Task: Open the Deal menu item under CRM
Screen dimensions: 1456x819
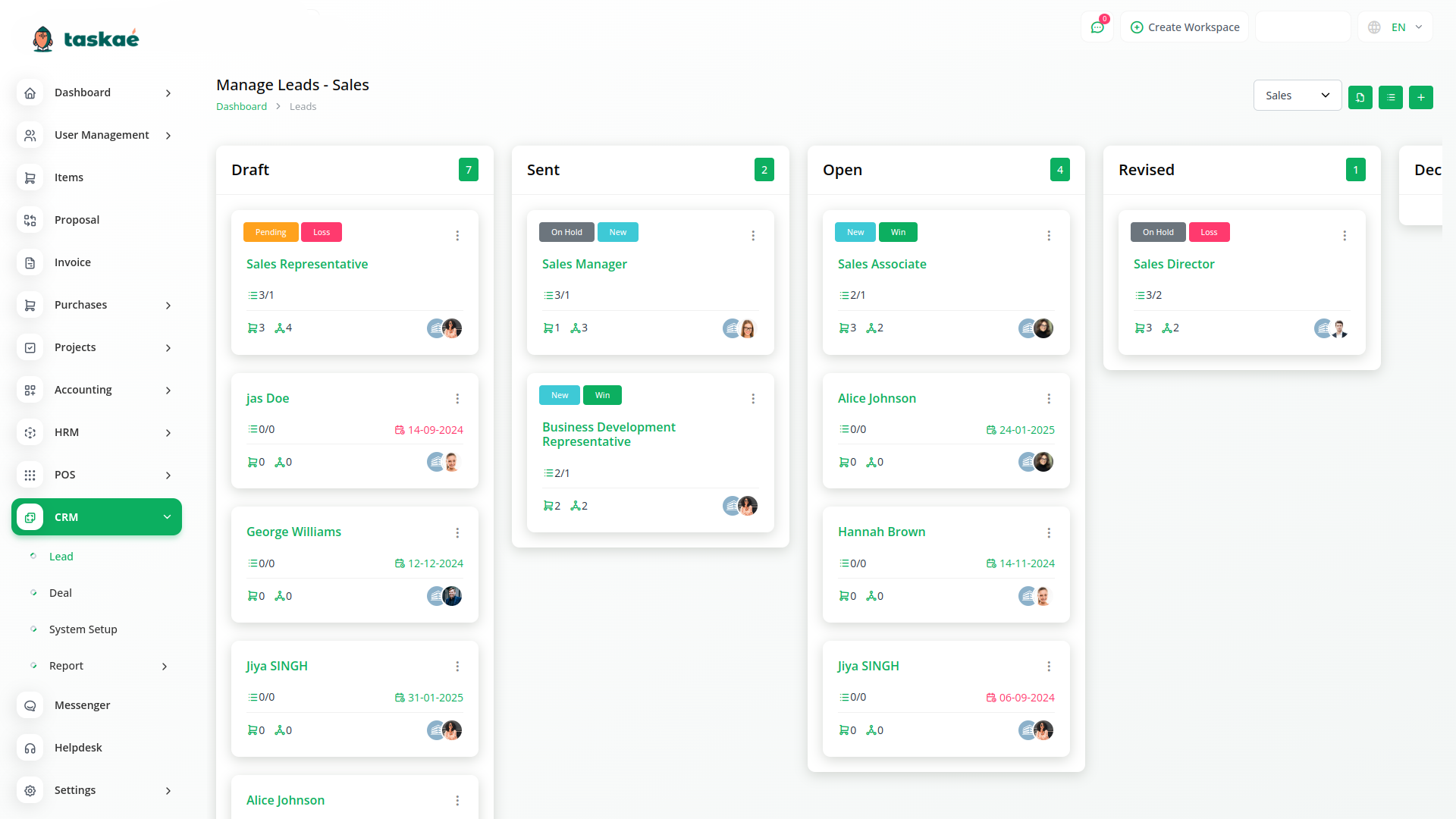Action: [x=61, y=592]
